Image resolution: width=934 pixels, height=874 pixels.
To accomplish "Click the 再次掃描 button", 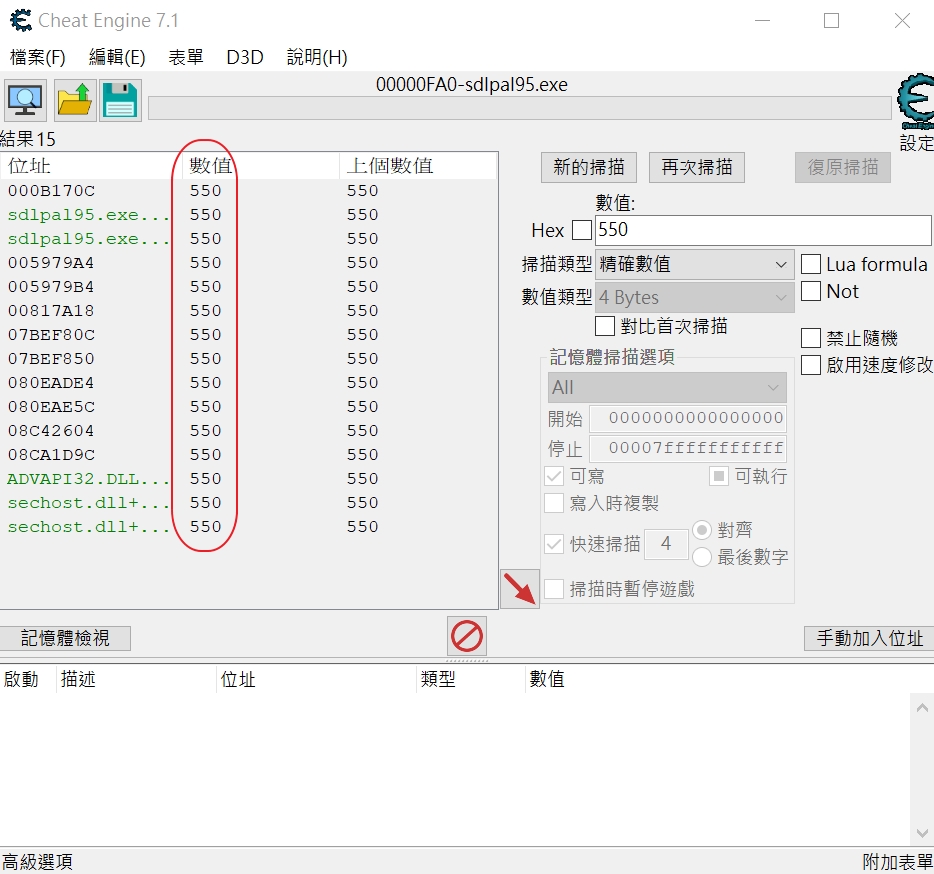I will [x=696, y=167].
